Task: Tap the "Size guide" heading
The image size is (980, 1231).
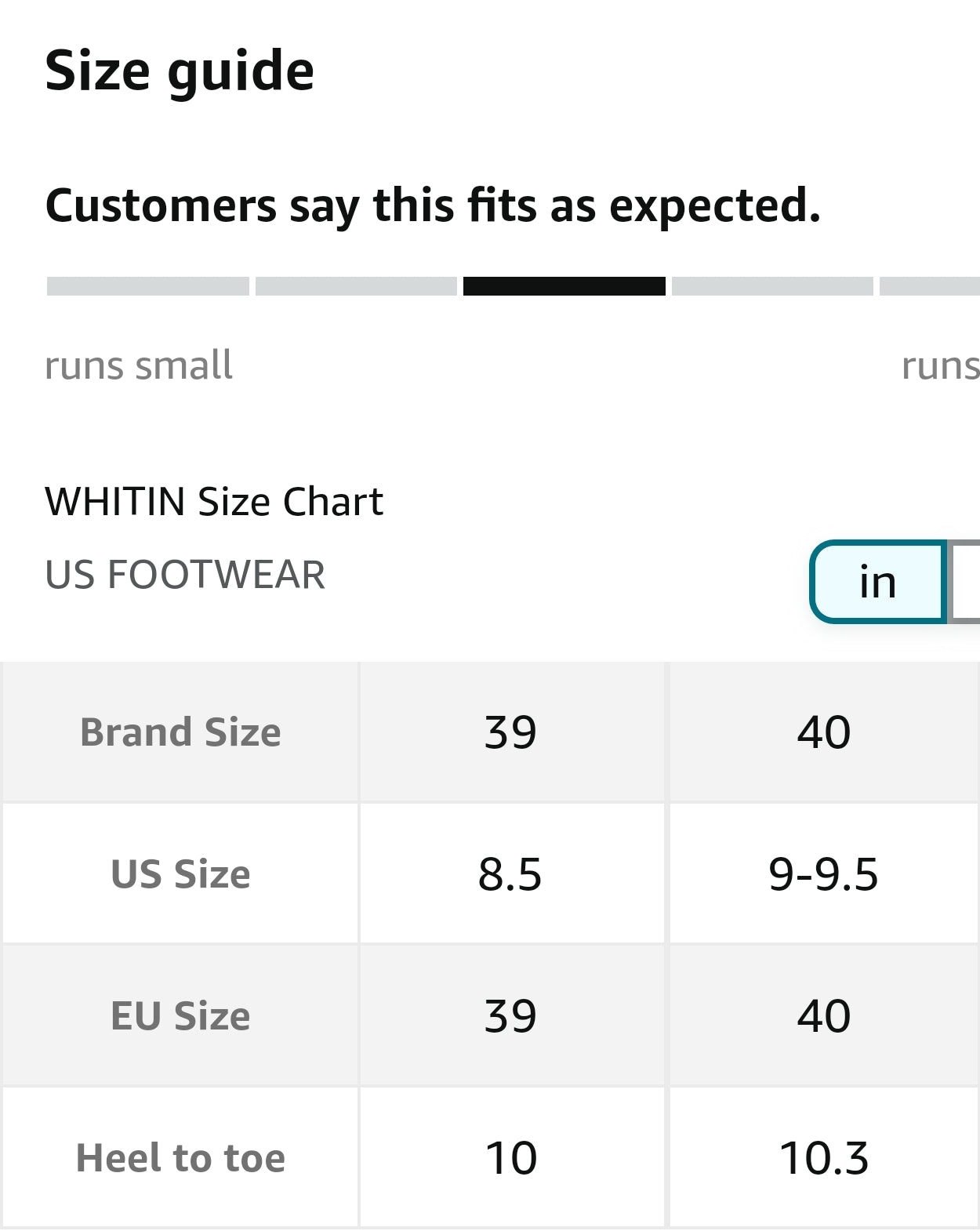Action: click(x=180, y=71)
